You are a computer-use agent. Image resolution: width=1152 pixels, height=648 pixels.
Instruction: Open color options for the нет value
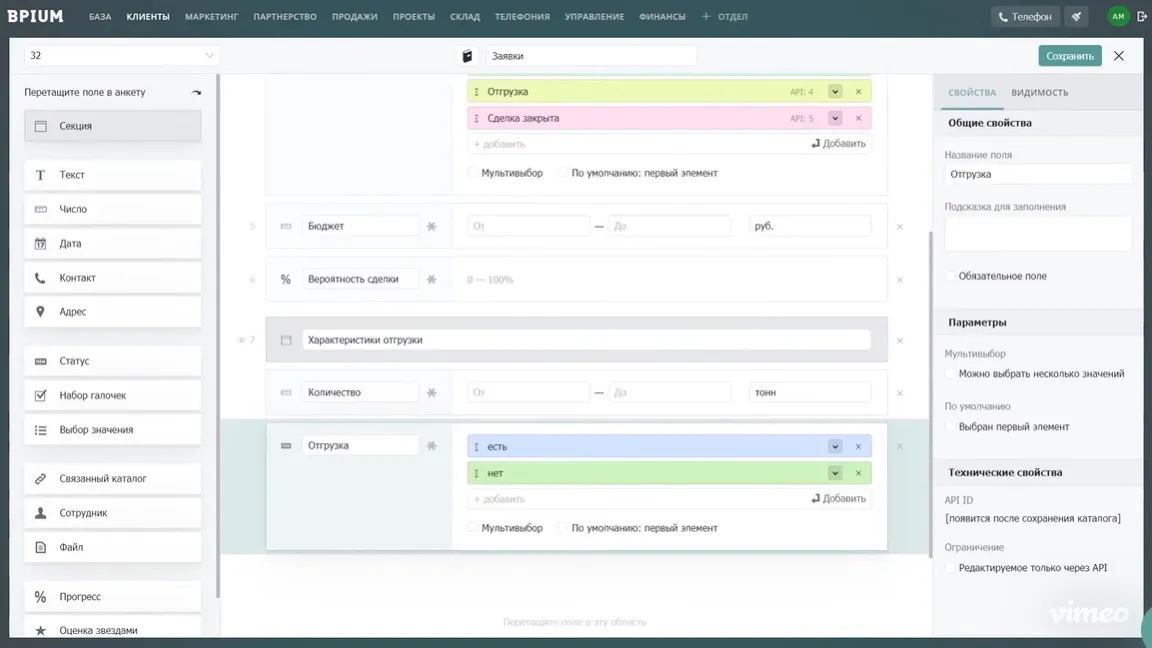(835, 472)
